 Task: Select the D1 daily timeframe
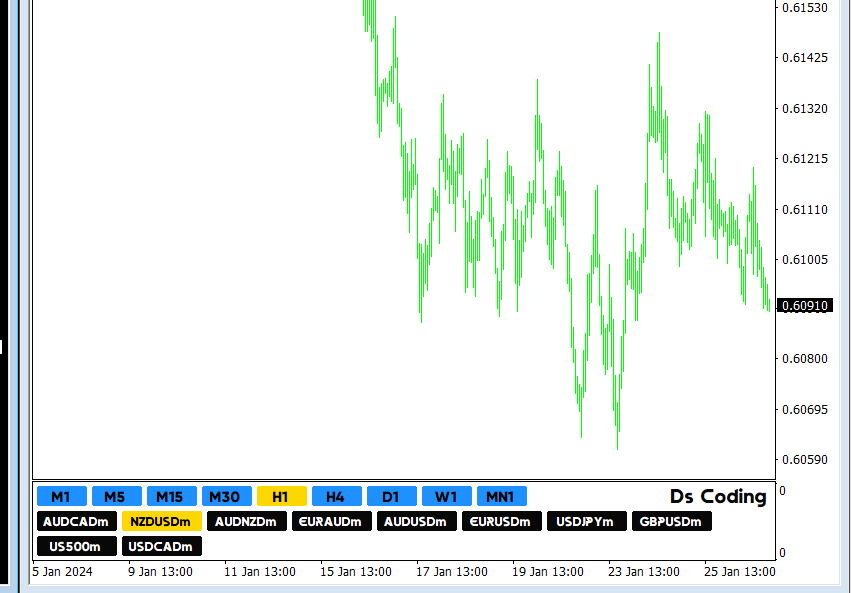(x=392, y=496)
